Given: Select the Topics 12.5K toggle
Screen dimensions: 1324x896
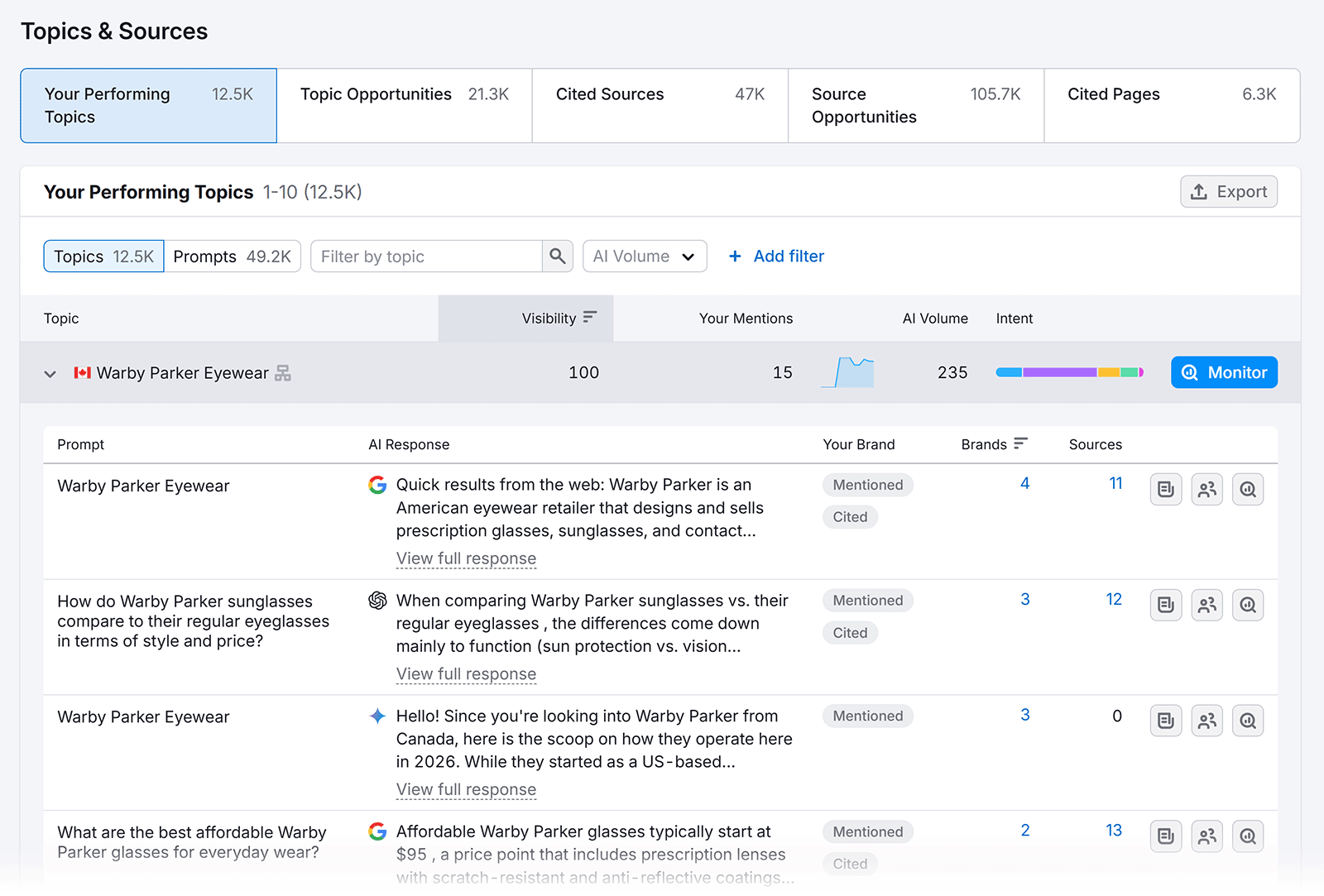Looking at the screenshot, I should (104, 256).
